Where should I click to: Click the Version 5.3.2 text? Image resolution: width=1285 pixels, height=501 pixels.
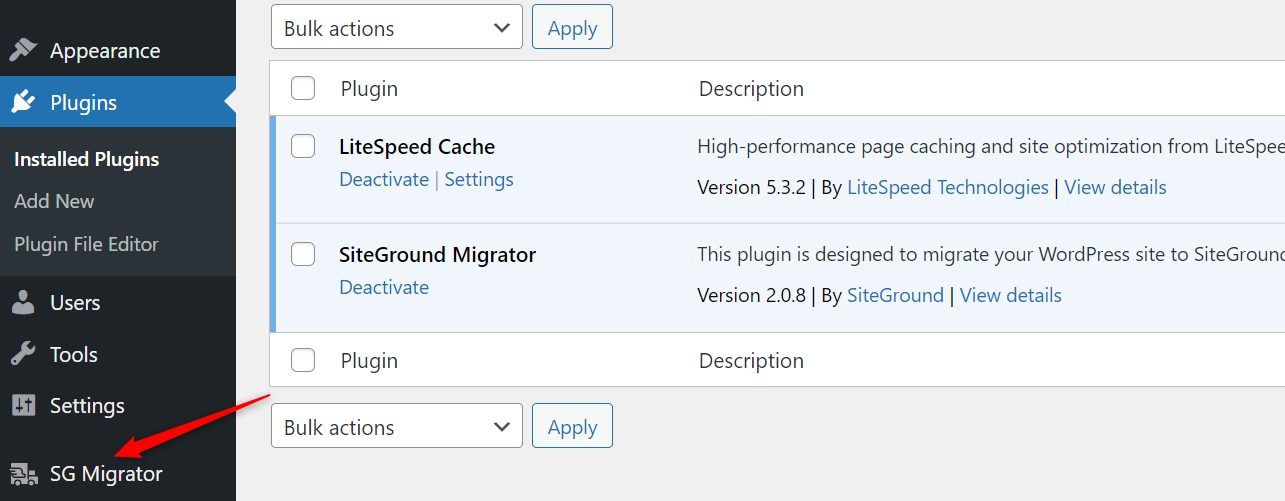751,187
